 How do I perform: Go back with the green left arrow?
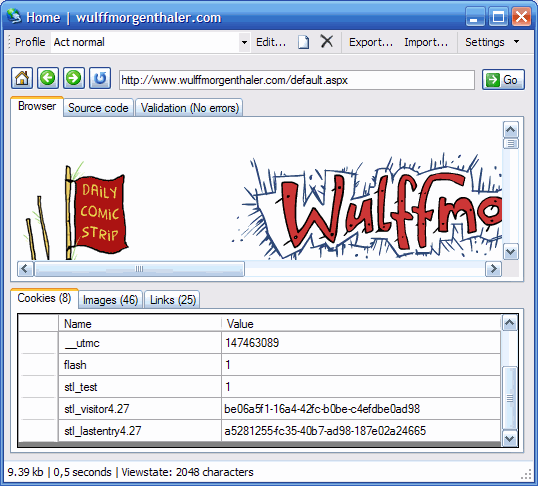[x=48, y=78]
